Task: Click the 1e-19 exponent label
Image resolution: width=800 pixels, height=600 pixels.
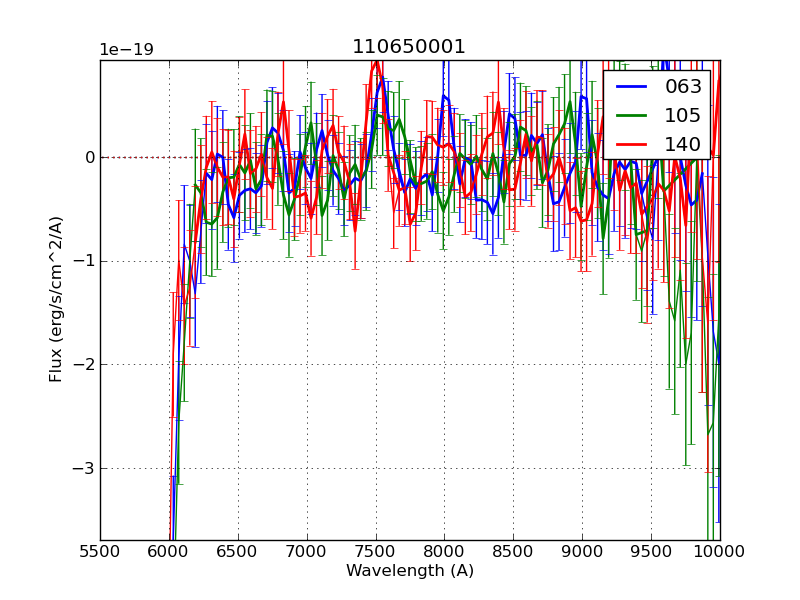Action: (126, 50)
